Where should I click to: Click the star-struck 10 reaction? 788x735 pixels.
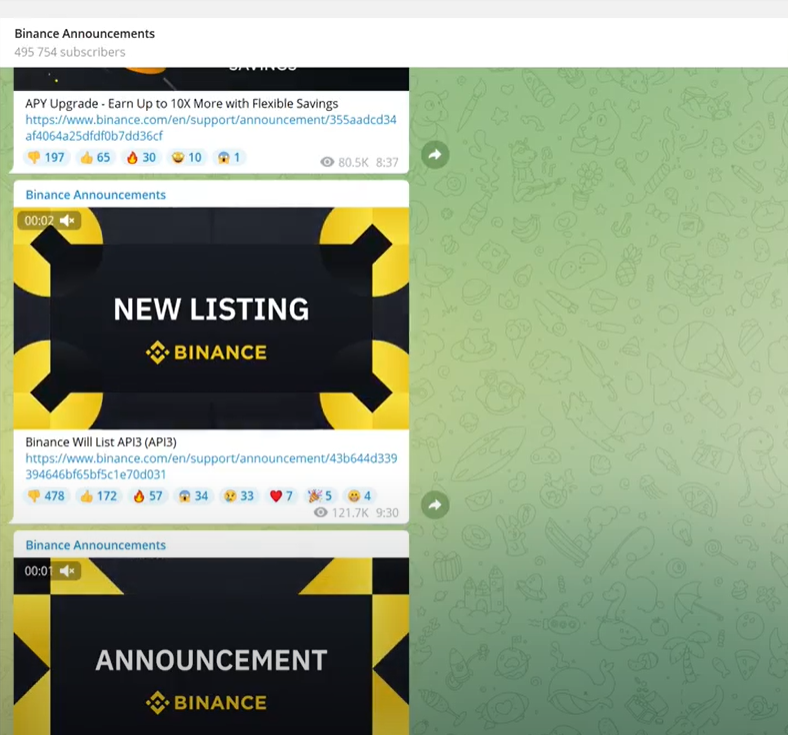click(x=186, y=158)
